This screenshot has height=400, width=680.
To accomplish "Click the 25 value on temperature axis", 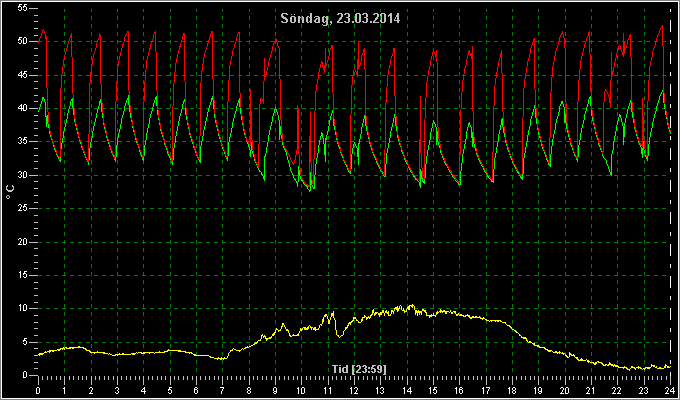I will point(23,209).
